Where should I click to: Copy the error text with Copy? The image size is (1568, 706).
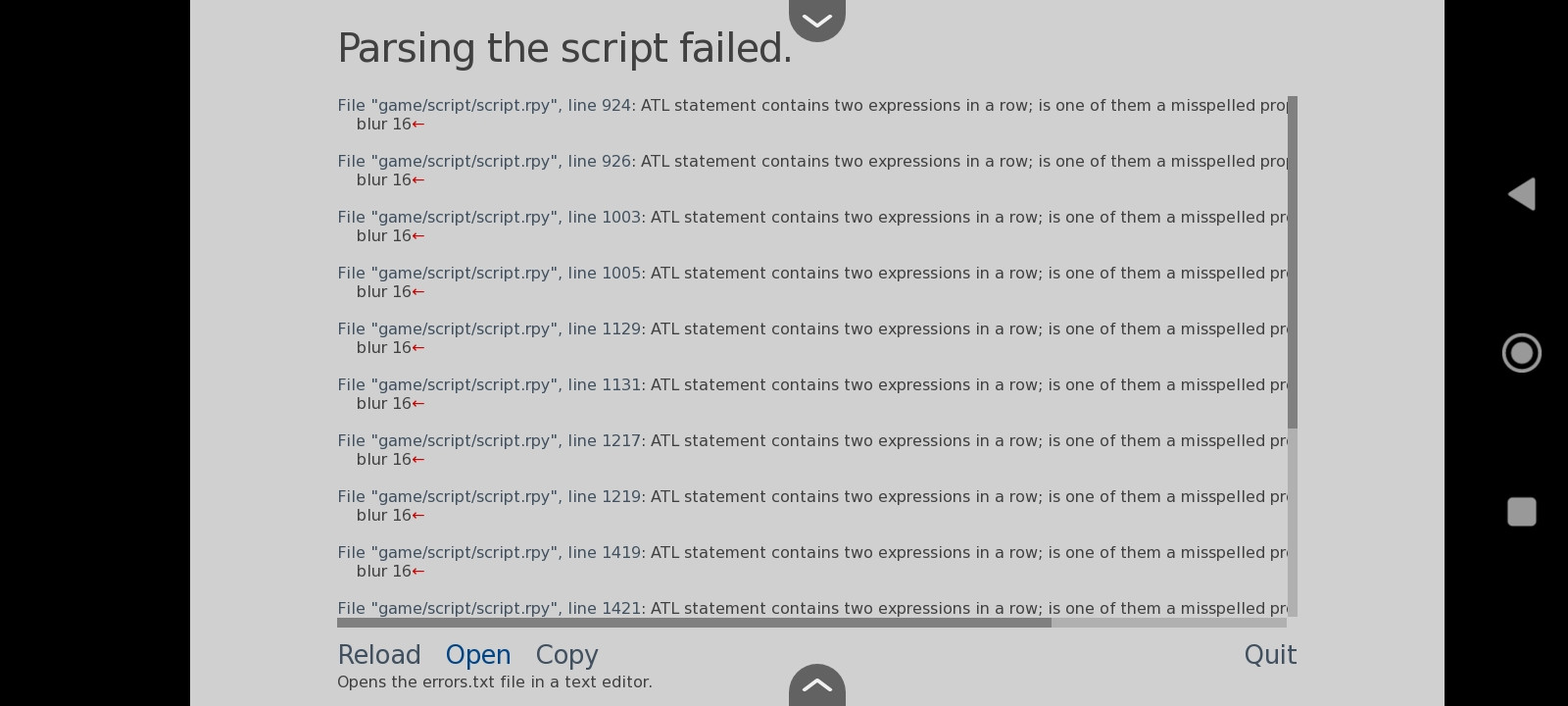(x=566, y=655)
